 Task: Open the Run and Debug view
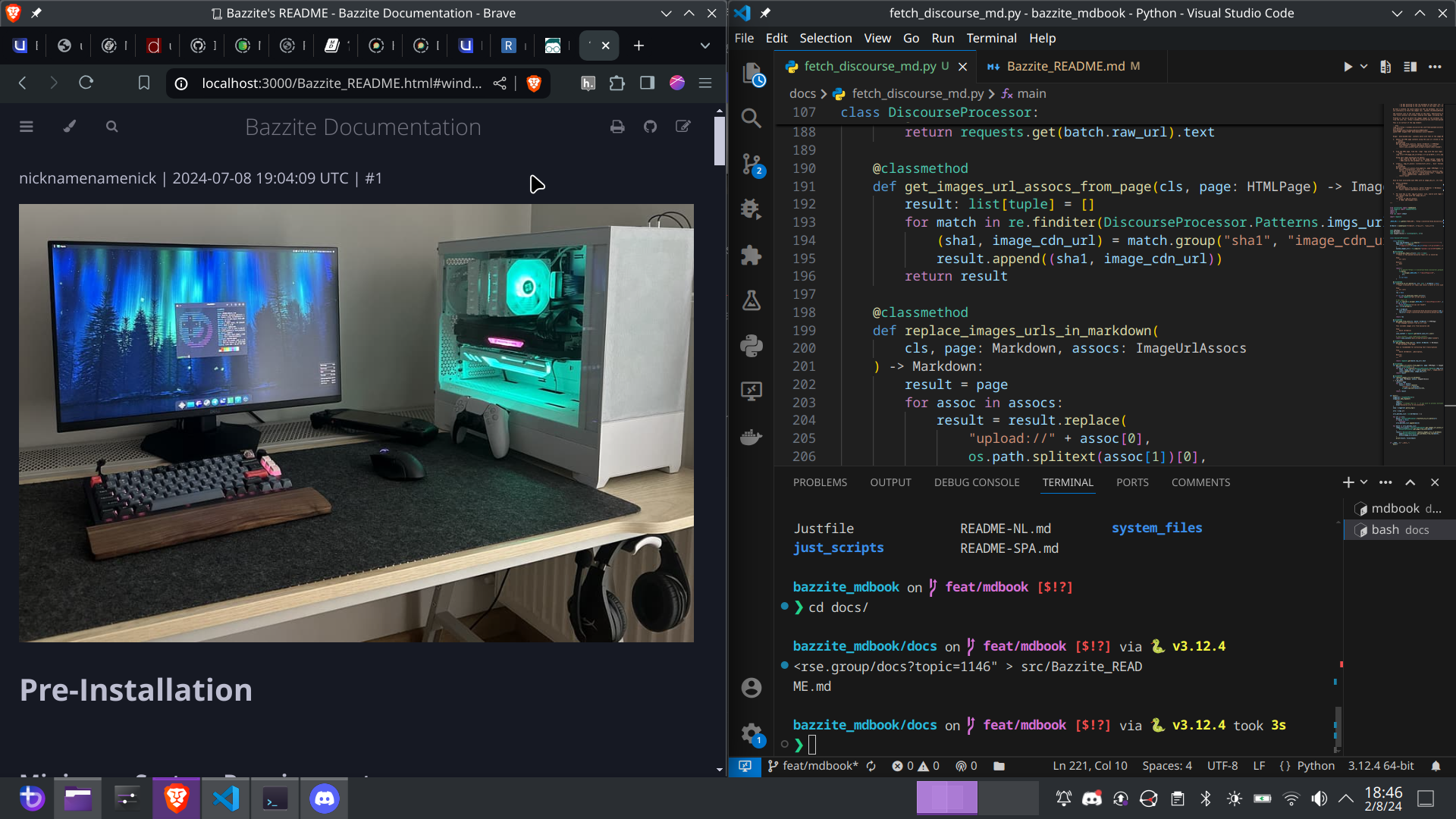751,209
